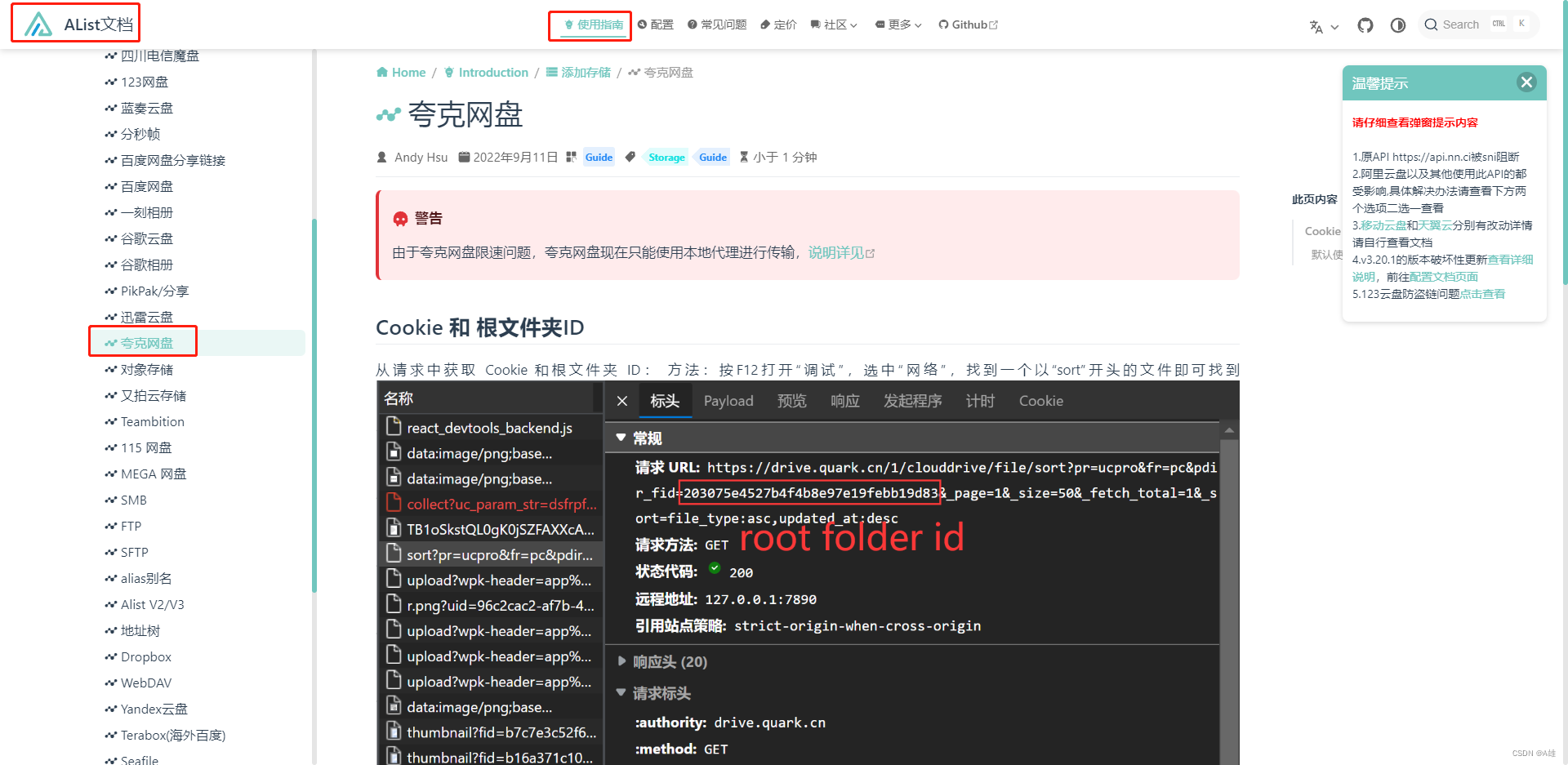Select 115 网盘 in sidebar

coord(139,448)
